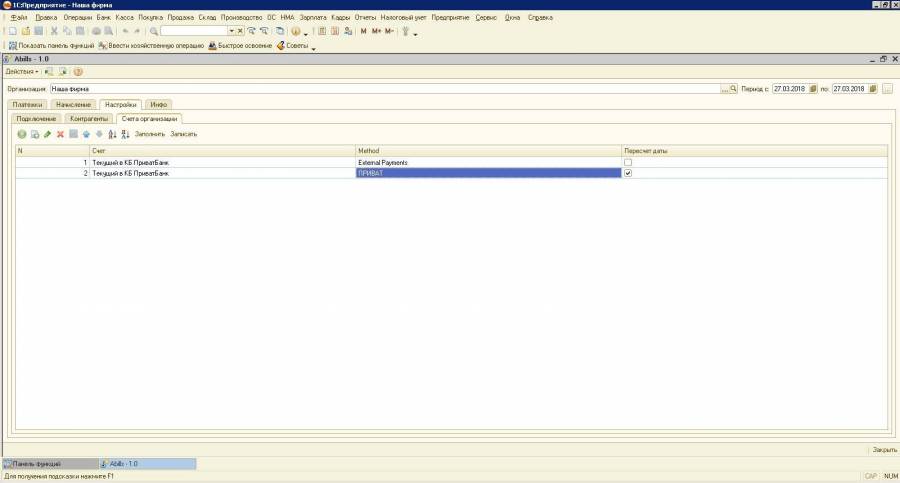The height and width of the screenshot is (483, 900).
Task: Click the Sort descending icon
Action: pos(125,134)
